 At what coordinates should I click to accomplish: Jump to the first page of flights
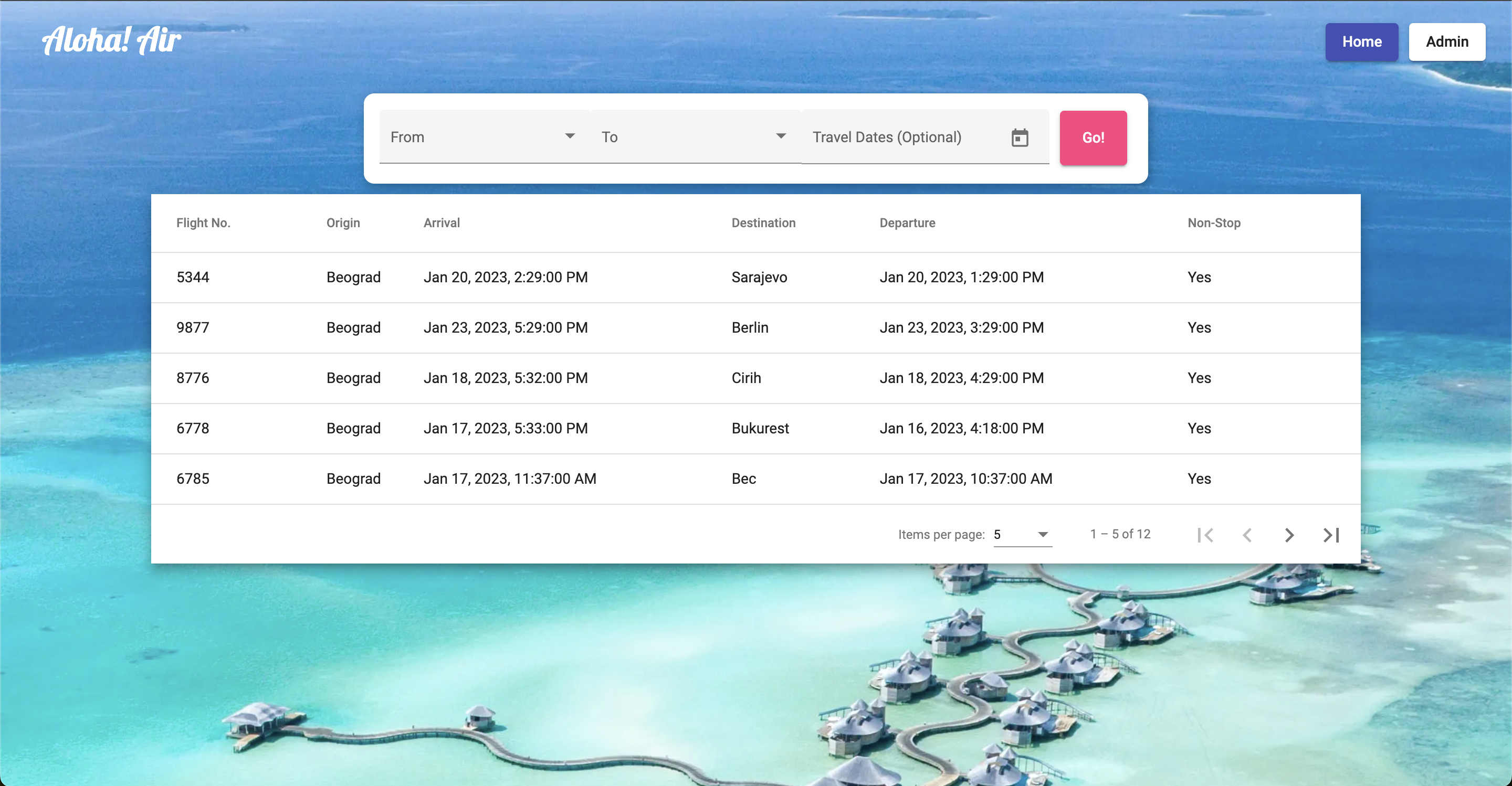tap(1205, 535)
